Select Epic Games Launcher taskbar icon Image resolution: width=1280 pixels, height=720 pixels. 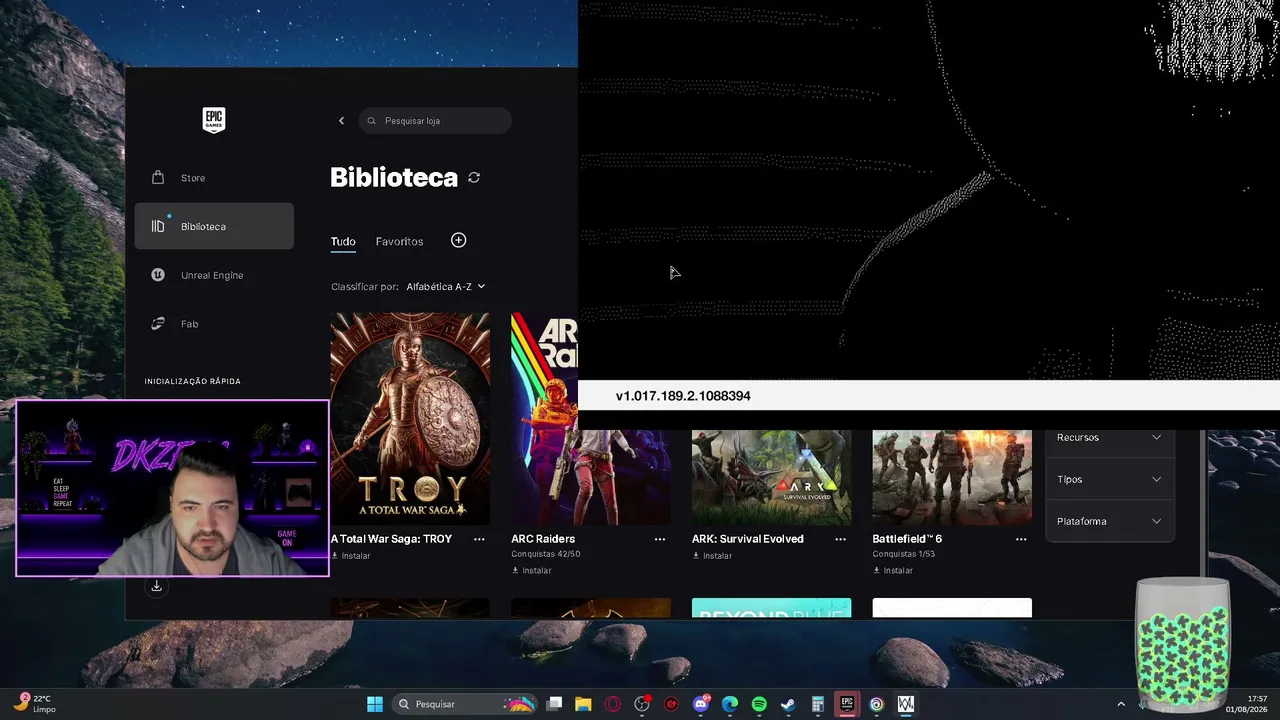(x=847, y=704)
